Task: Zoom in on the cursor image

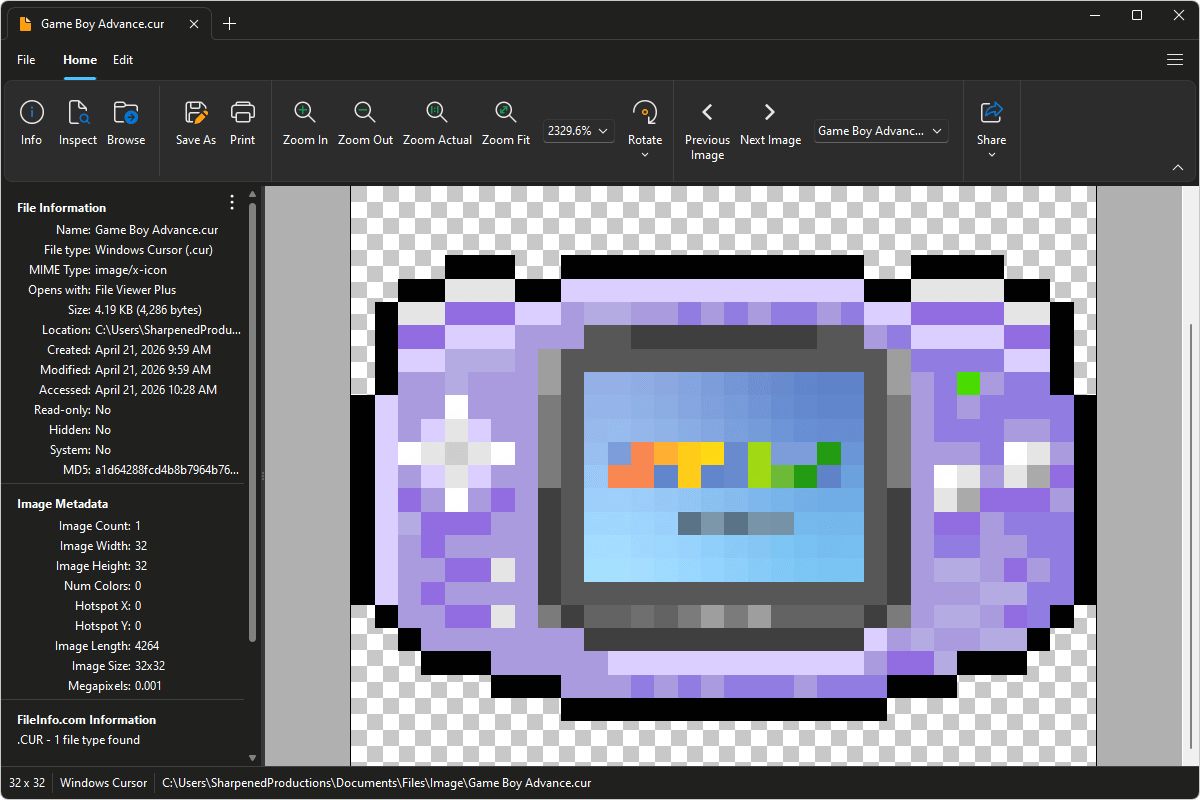Action: pos(305,113)
